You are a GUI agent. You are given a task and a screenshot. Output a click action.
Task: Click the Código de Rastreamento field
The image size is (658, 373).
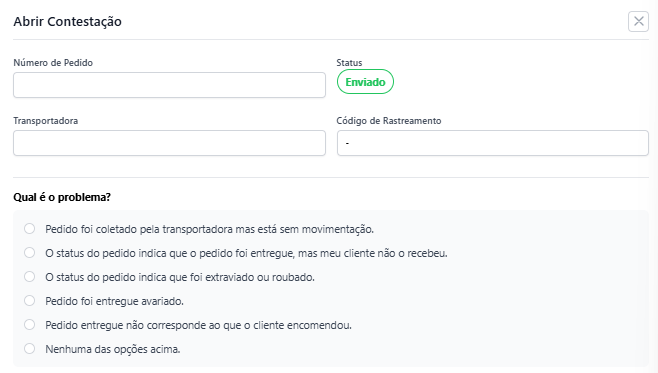[x=493, y=143]
